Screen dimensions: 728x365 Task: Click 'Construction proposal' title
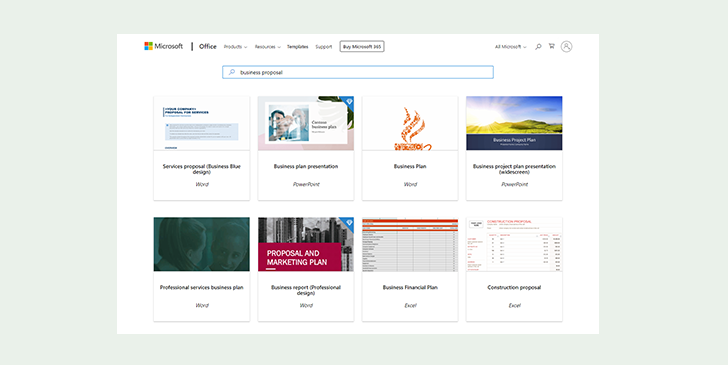pos(514,287)
